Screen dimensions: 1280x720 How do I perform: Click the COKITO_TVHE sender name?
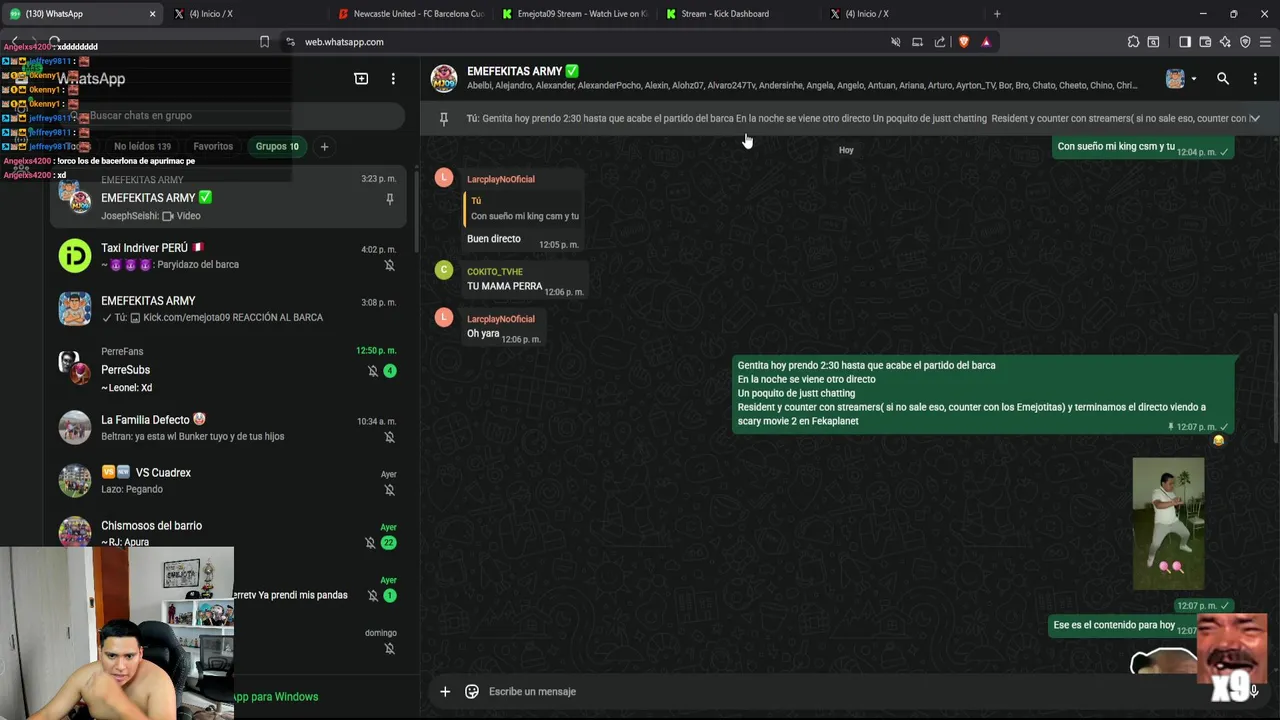pyautogui.click(x=494, y=272)
